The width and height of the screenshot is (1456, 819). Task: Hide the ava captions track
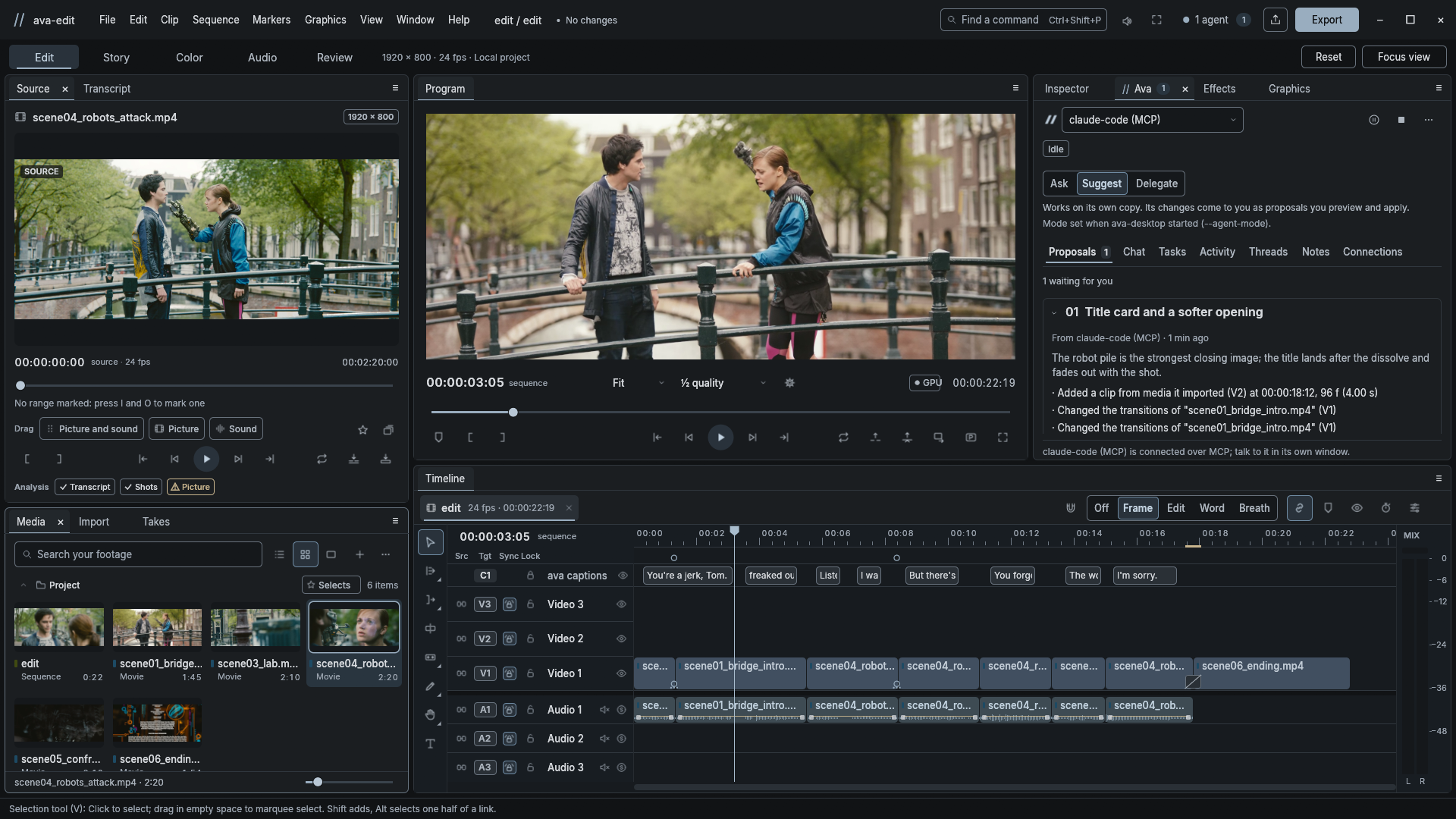(x=623, y=576)
